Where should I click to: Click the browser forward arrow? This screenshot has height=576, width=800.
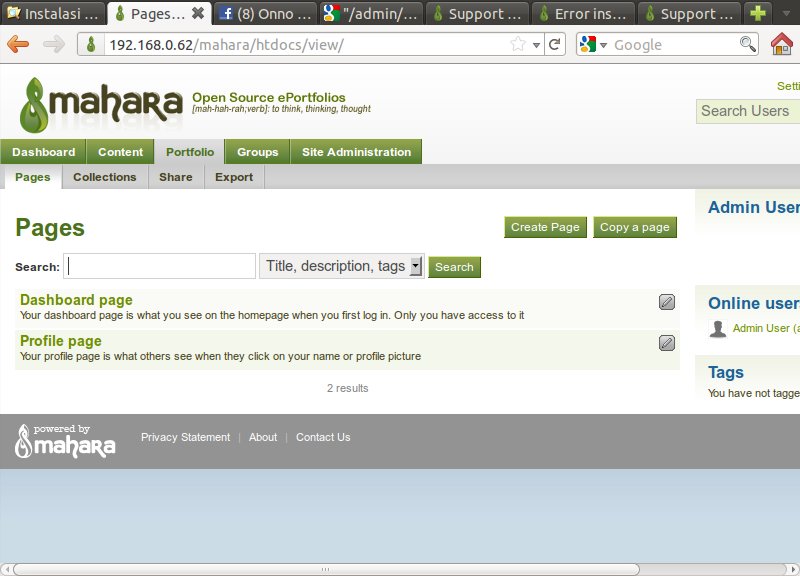pos(54,44)
